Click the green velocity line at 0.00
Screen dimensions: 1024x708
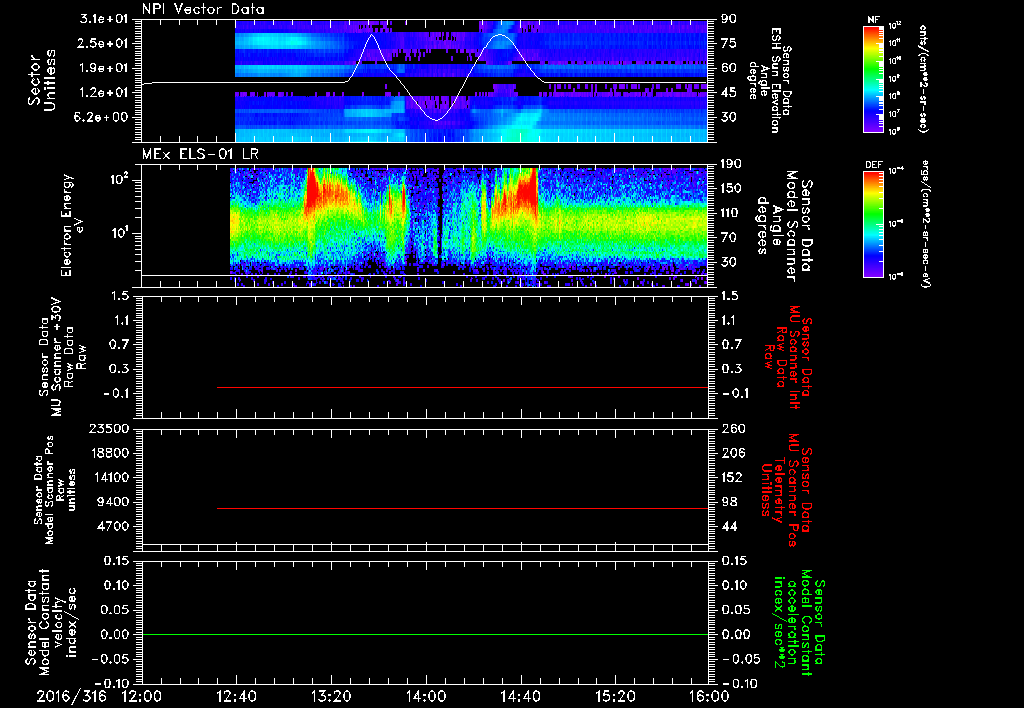pyautogui.click(x=424, y=634)
